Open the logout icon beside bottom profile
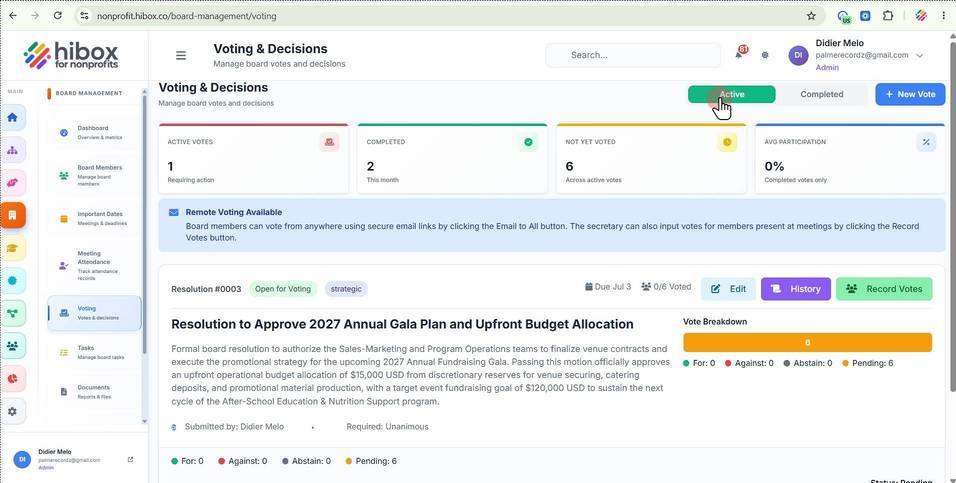Viewport: 956px width, 483px height. point(130,459)
